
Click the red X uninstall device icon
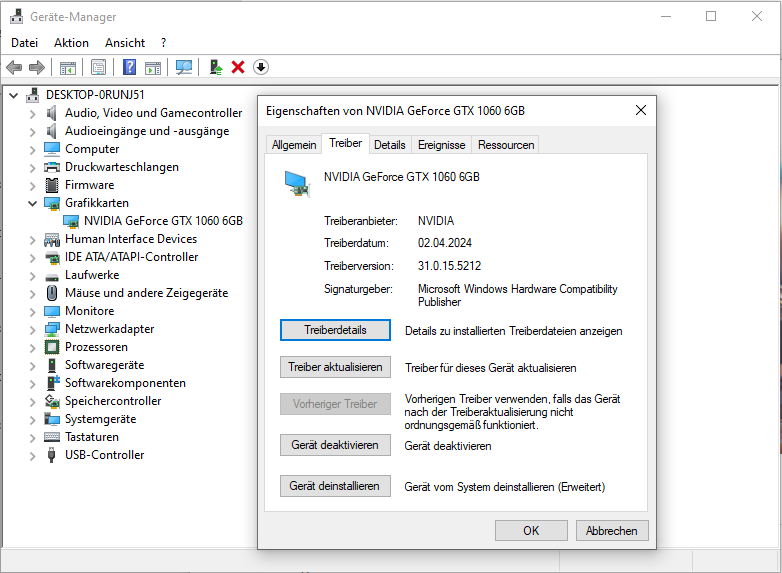pyautogui.click(x=238, y=67)
